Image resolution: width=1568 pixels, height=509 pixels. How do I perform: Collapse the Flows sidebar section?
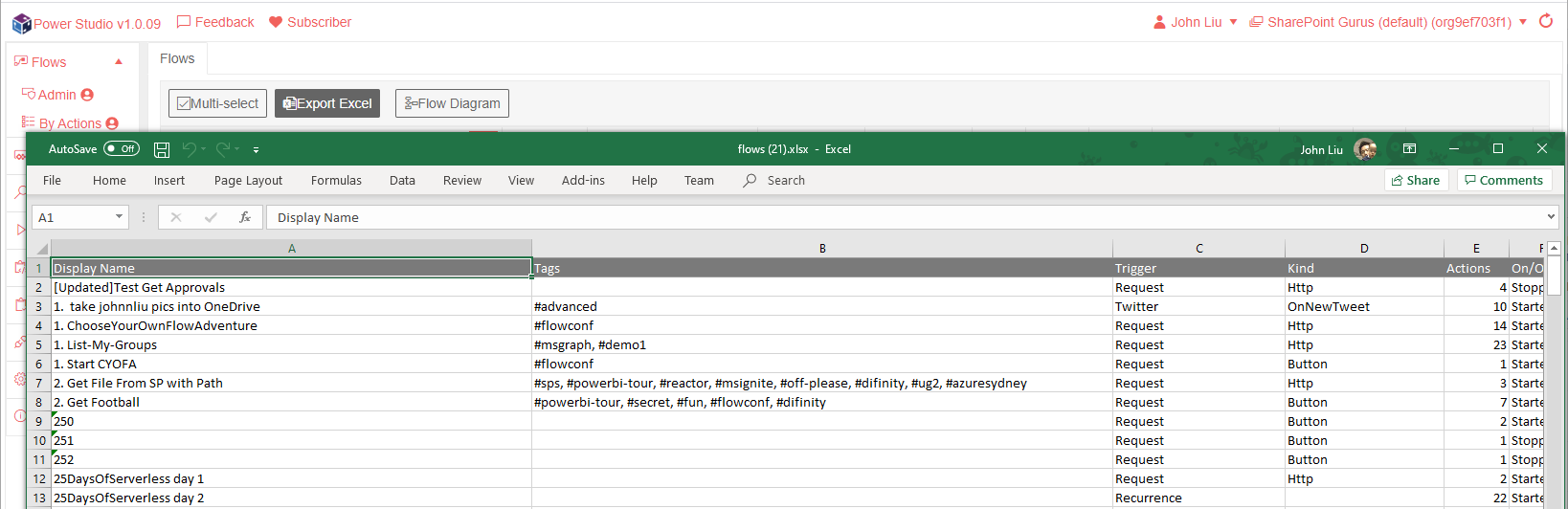(x=119, y=62)
